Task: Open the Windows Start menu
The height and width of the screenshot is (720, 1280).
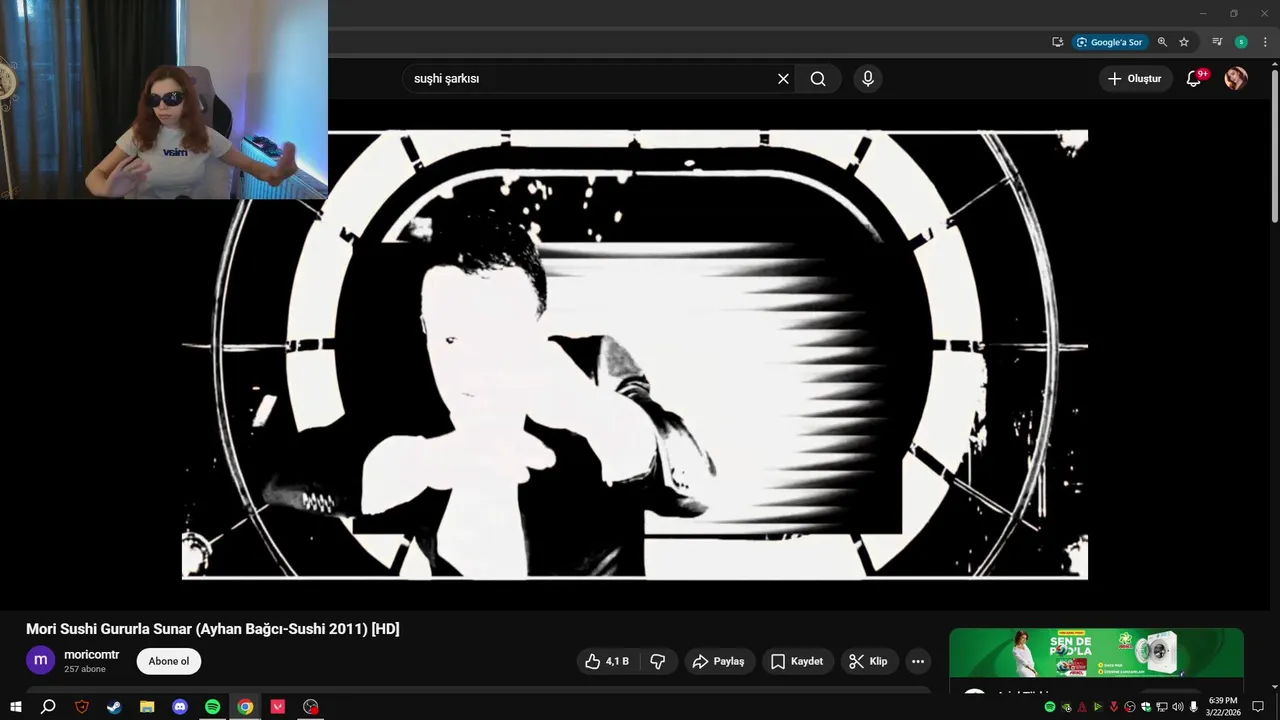Action: [15, 707]
